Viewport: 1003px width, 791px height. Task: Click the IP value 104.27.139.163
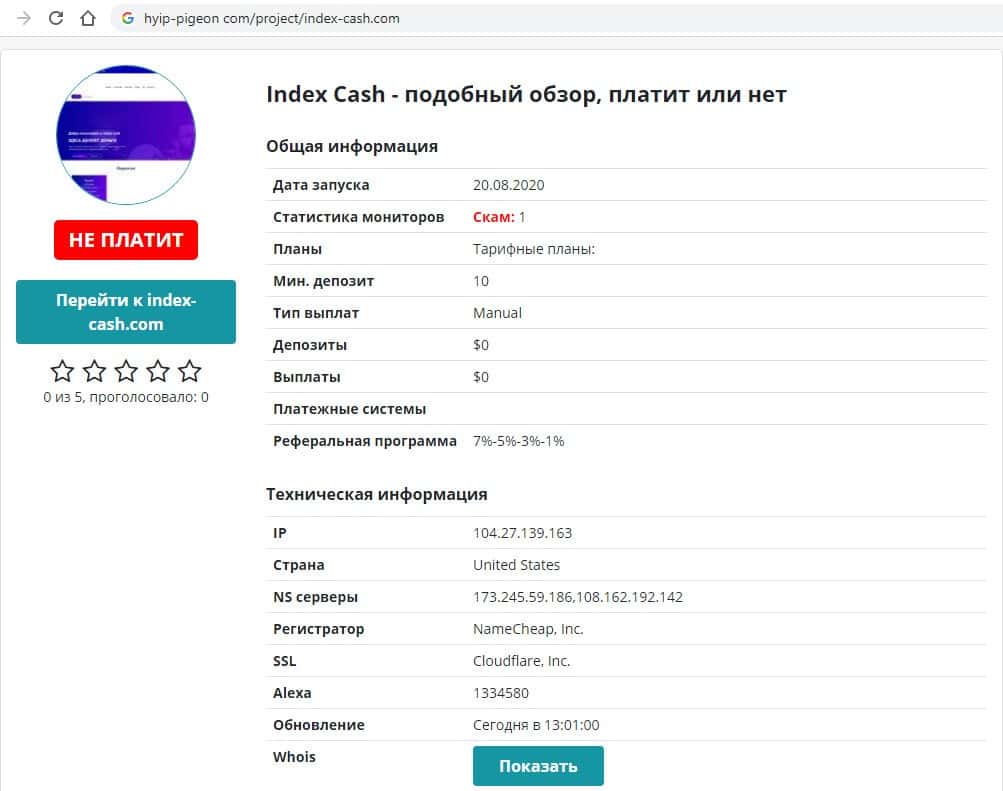coord(523,533)
